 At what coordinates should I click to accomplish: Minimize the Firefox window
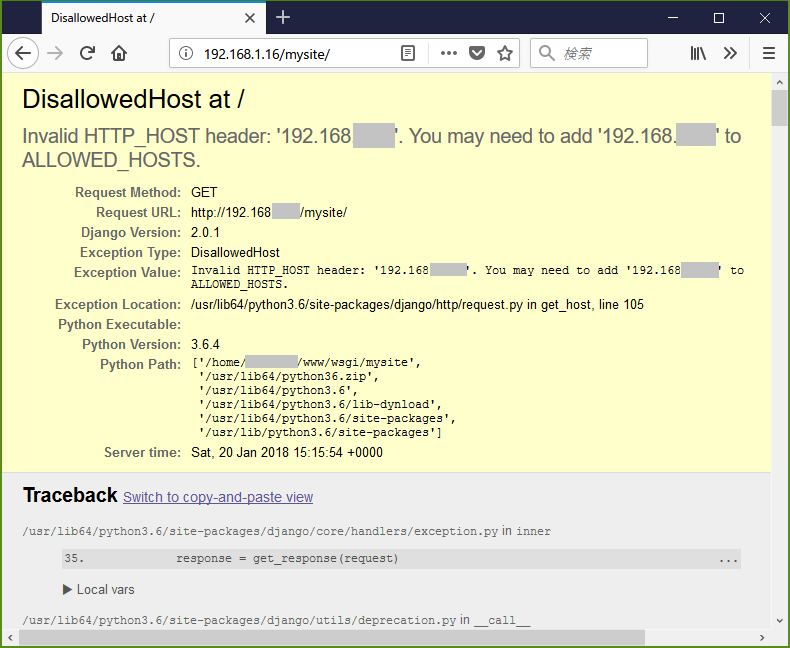pos(673,18)
